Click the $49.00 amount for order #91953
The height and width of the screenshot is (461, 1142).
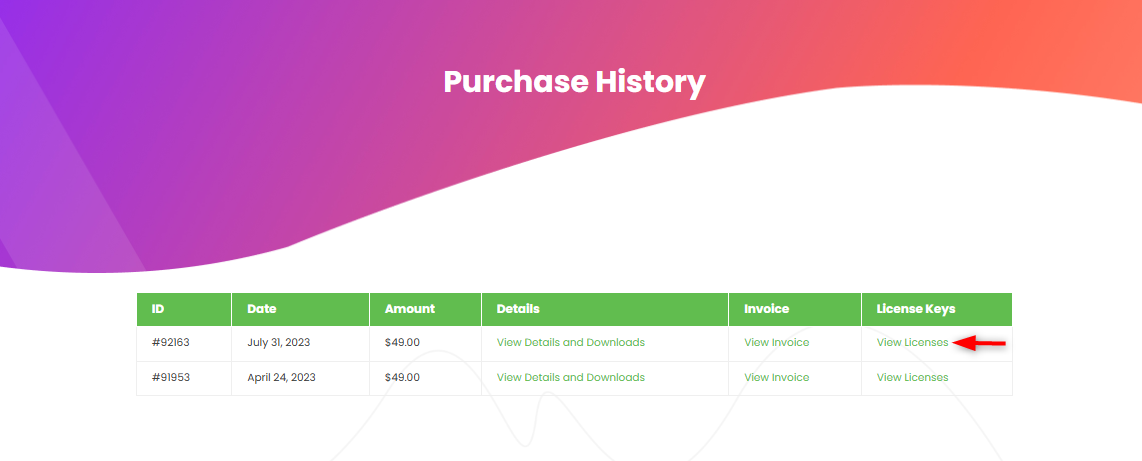tap(402, 377)
